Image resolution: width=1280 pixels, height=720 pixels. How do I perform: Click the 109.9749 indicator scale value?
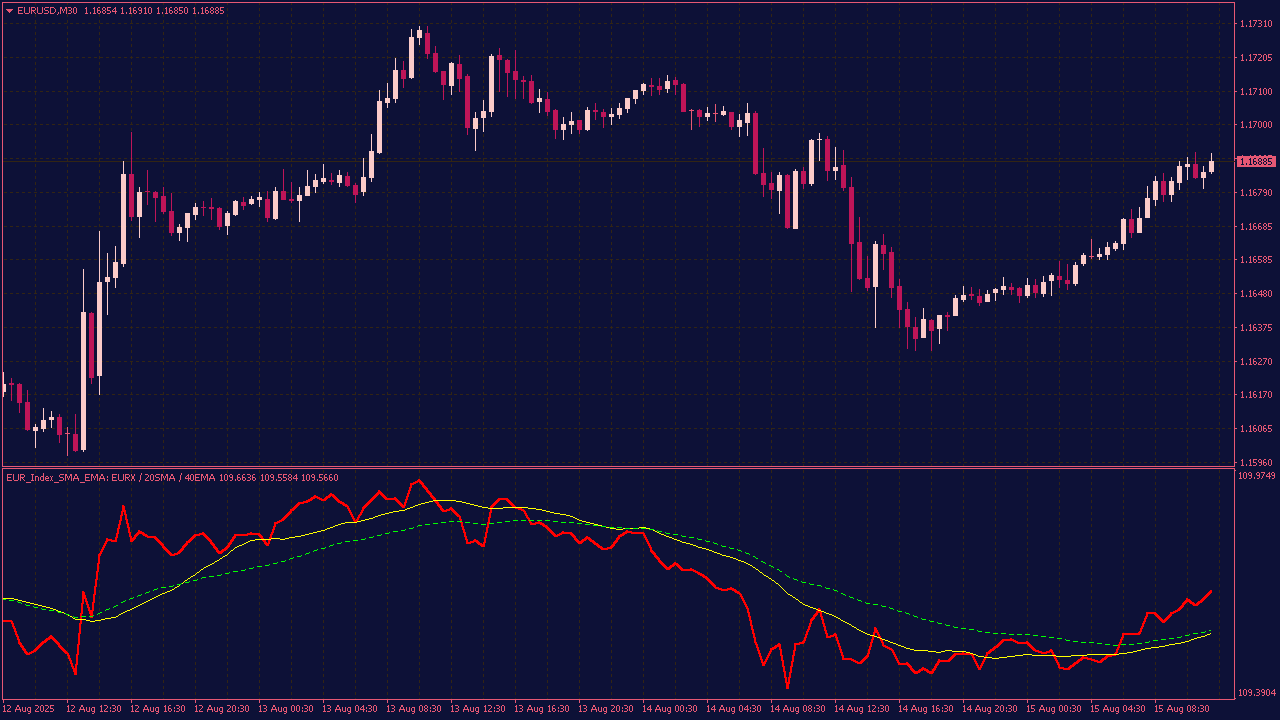coord(1257,477)
